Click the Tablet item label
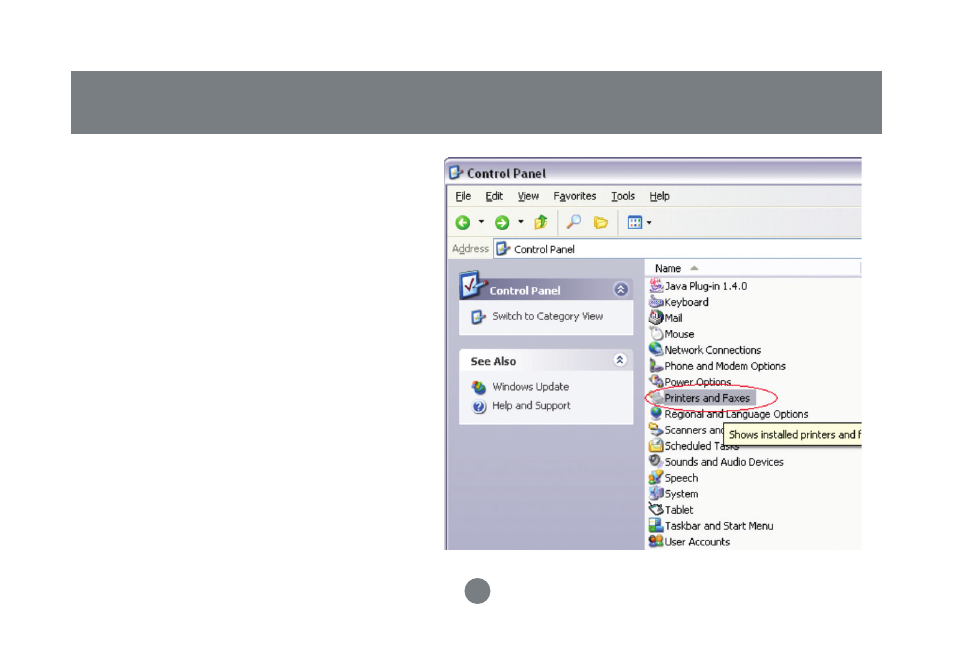Screen dimensions: 954x663 pos(679,510)
